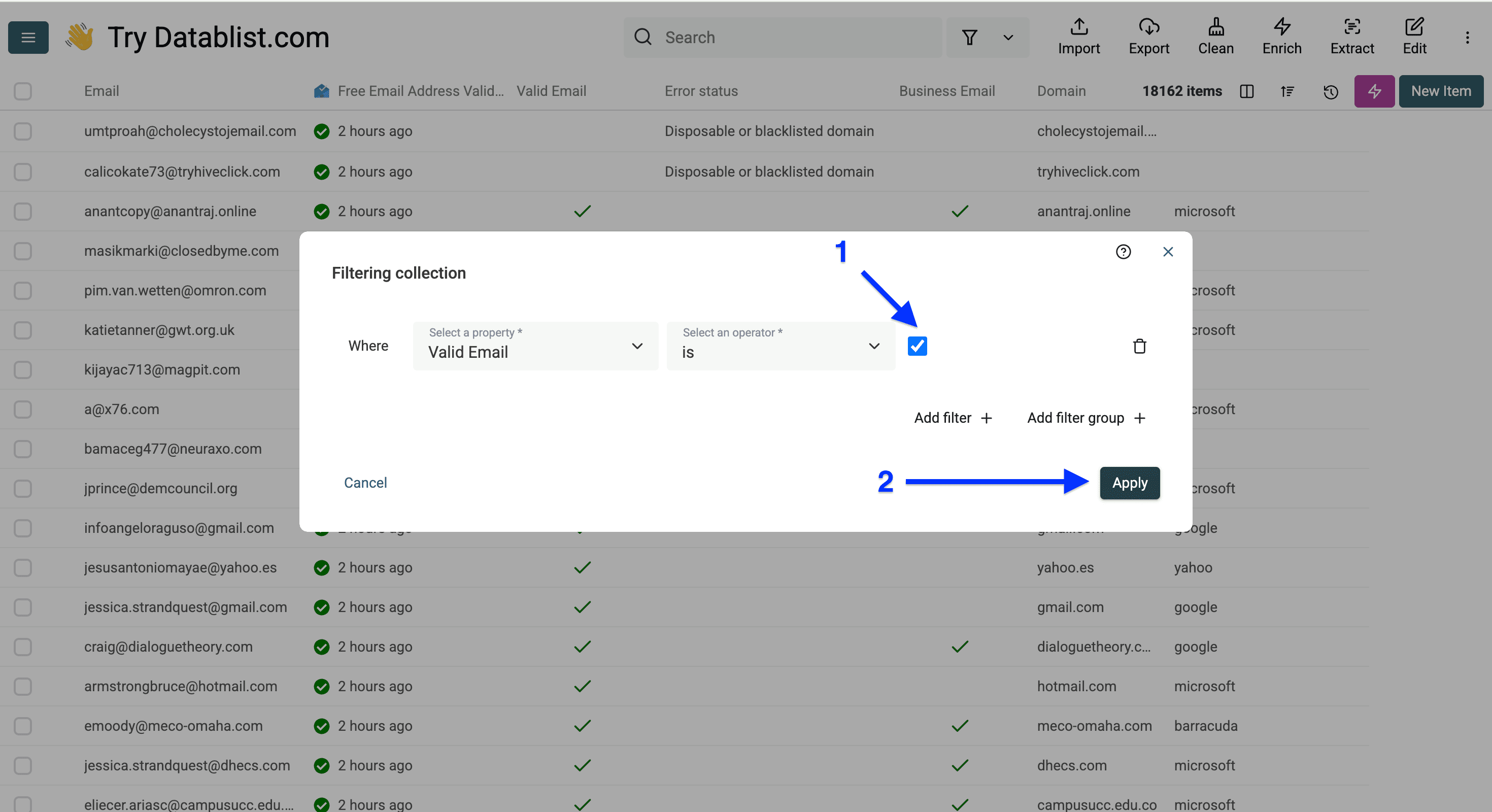
Task: Uncheck the Valid Email filter value checkbox
Action: click(x=917, y=346)
